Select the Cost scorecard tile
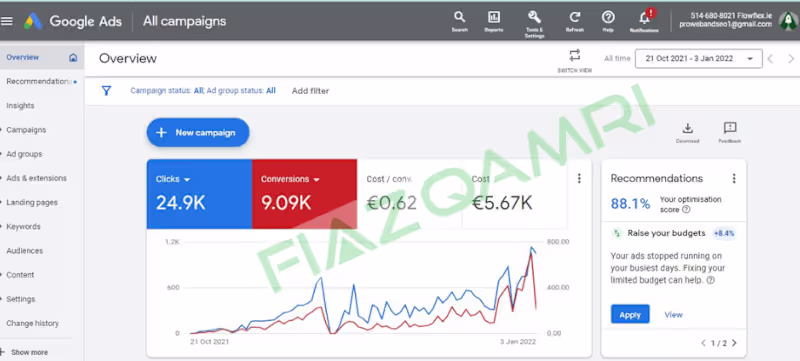Screen dimensions: 800x361 tap(514, 194)
